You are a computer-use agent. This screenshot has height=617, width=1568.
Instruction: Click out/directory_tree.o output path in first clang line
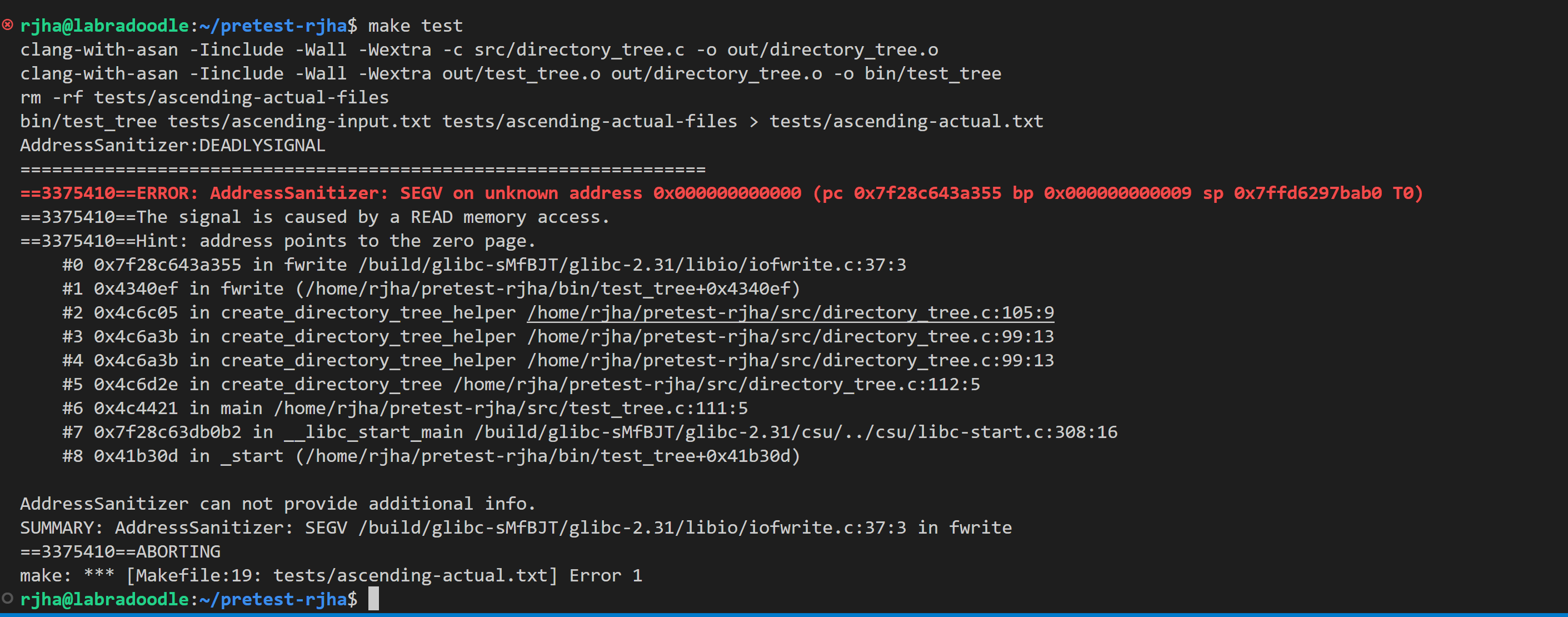point(832,50)
